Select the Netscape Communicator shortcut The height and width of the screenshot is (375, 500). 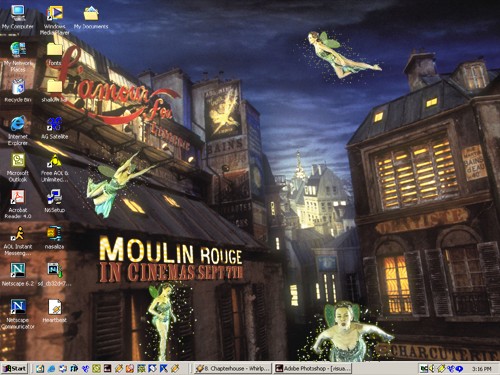18,314
